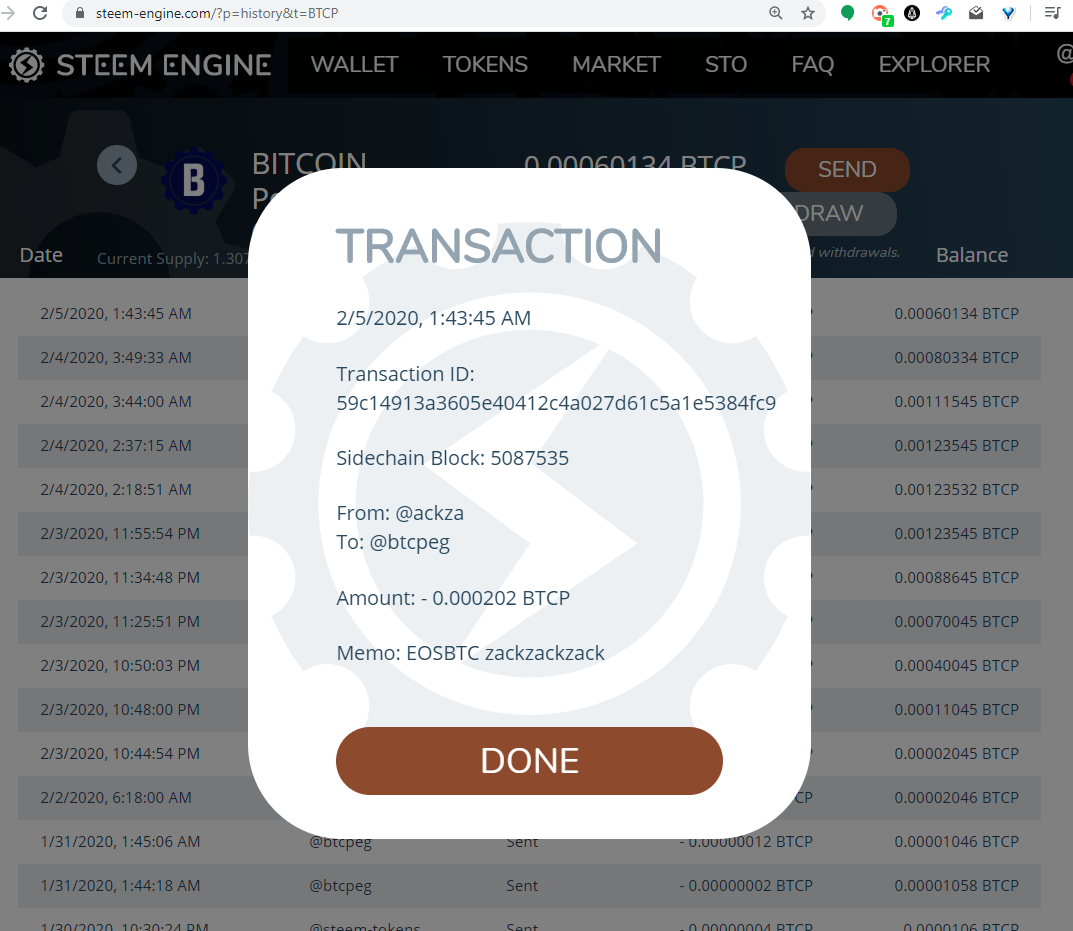Click the envelope mail extension icon
Viewport: 1073px width, 931px height.
click(x=976, y=13)
